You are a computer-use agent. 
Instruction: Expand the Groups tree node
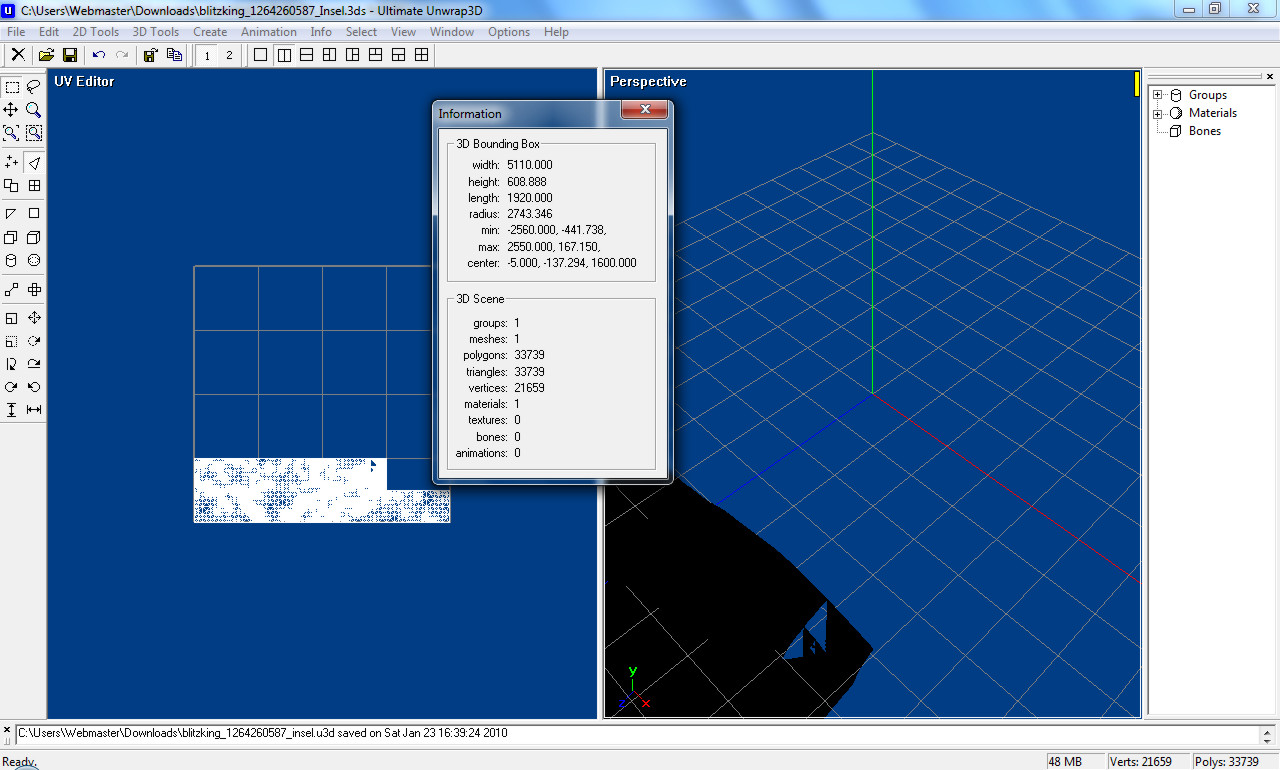pos(1158,95)
